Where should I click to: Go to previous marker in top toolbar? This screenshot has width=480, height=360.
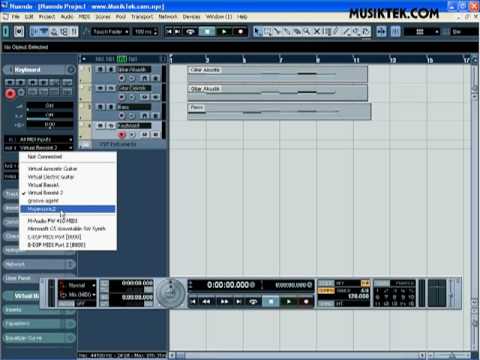point(169,32)
